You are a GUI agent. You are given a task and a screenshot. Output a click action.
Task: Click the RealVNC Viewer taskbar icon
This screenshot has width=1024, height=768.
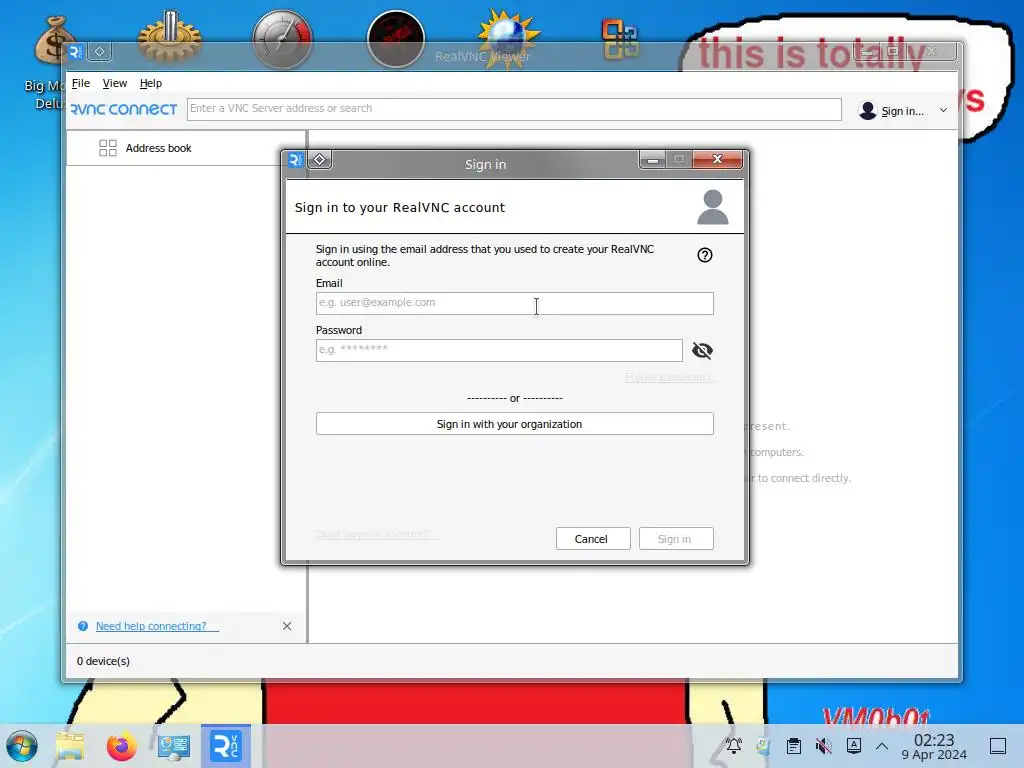[x=226, y=746]
